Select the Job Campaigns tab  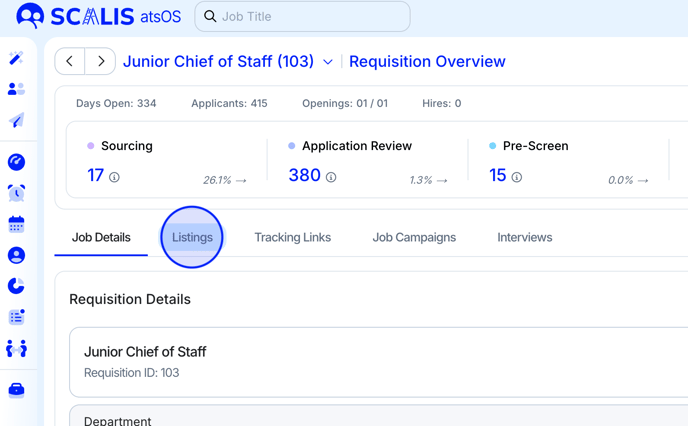point(414,238)
